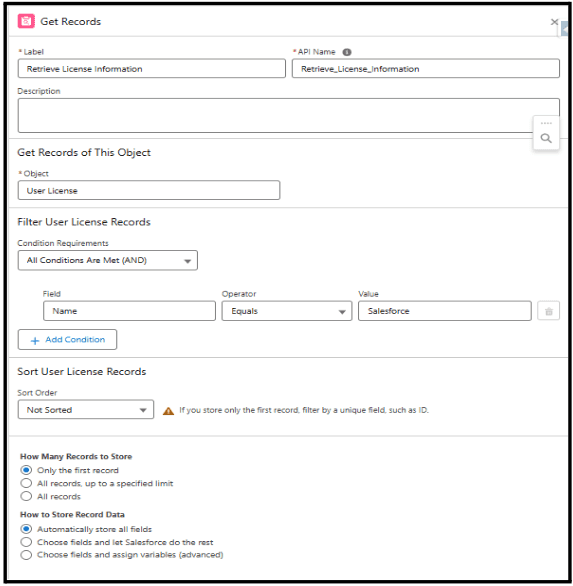
Task: Delete the Name Equals Salesforce condition
Action: coord(548,311)
